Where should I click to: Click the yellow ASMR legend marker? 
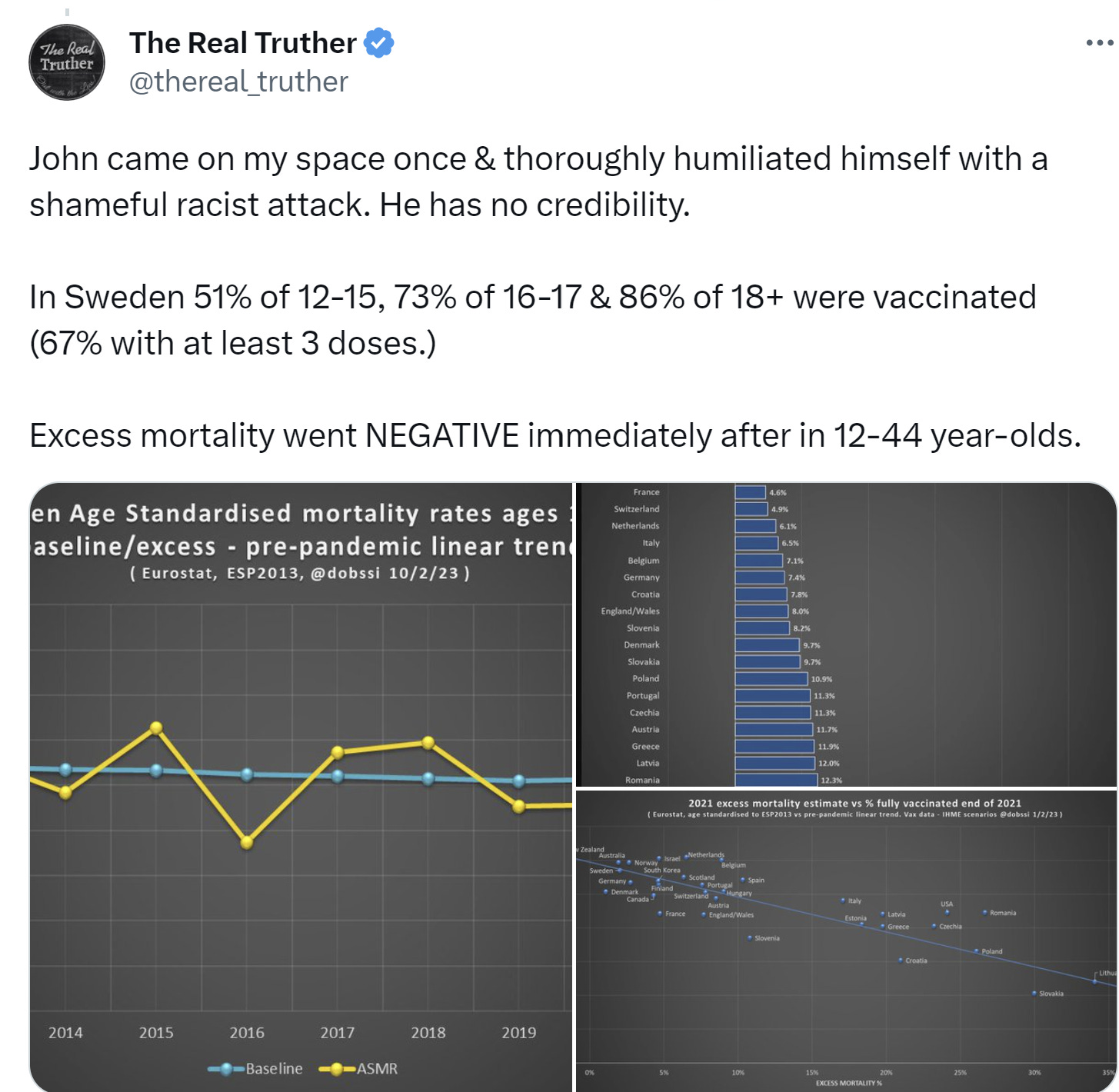[x=337, y=1069]
